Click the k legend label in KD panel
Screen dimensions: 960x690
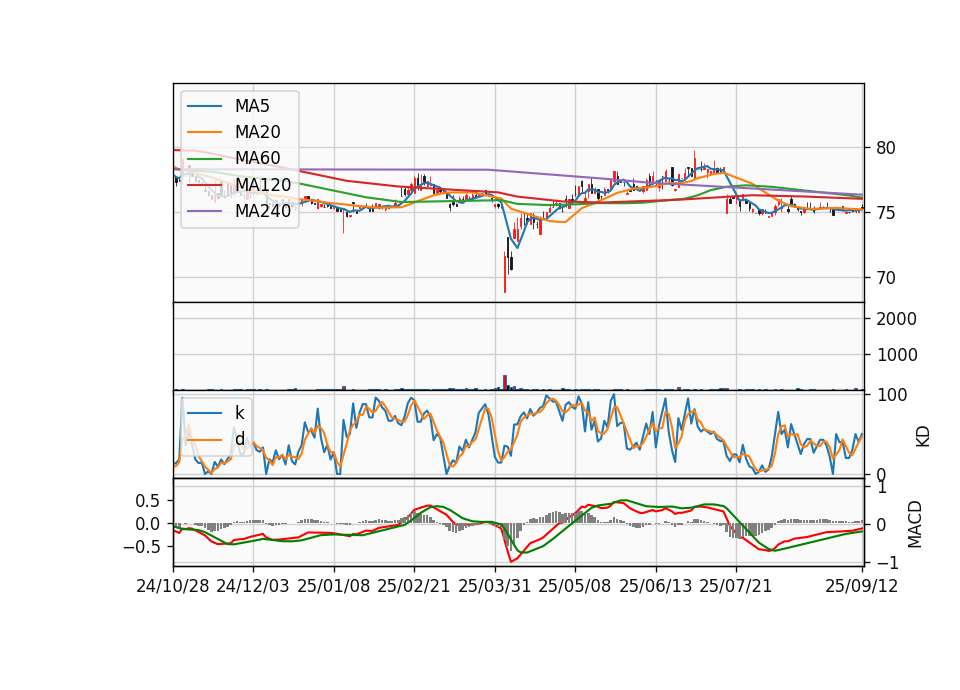(x=239, y=413)
